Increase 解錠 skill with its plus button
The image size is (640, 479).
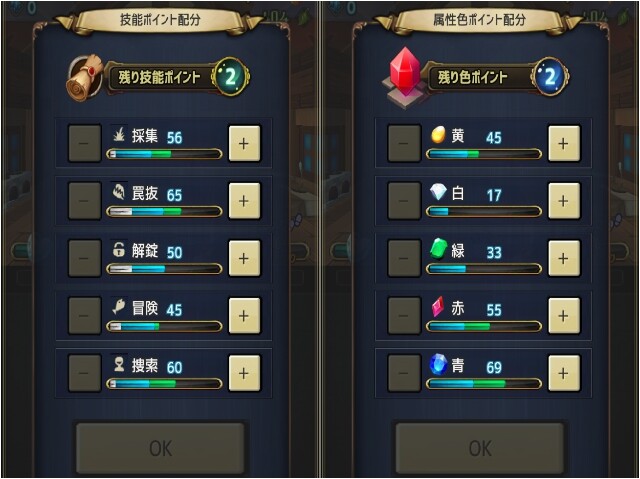coord(244,258)
